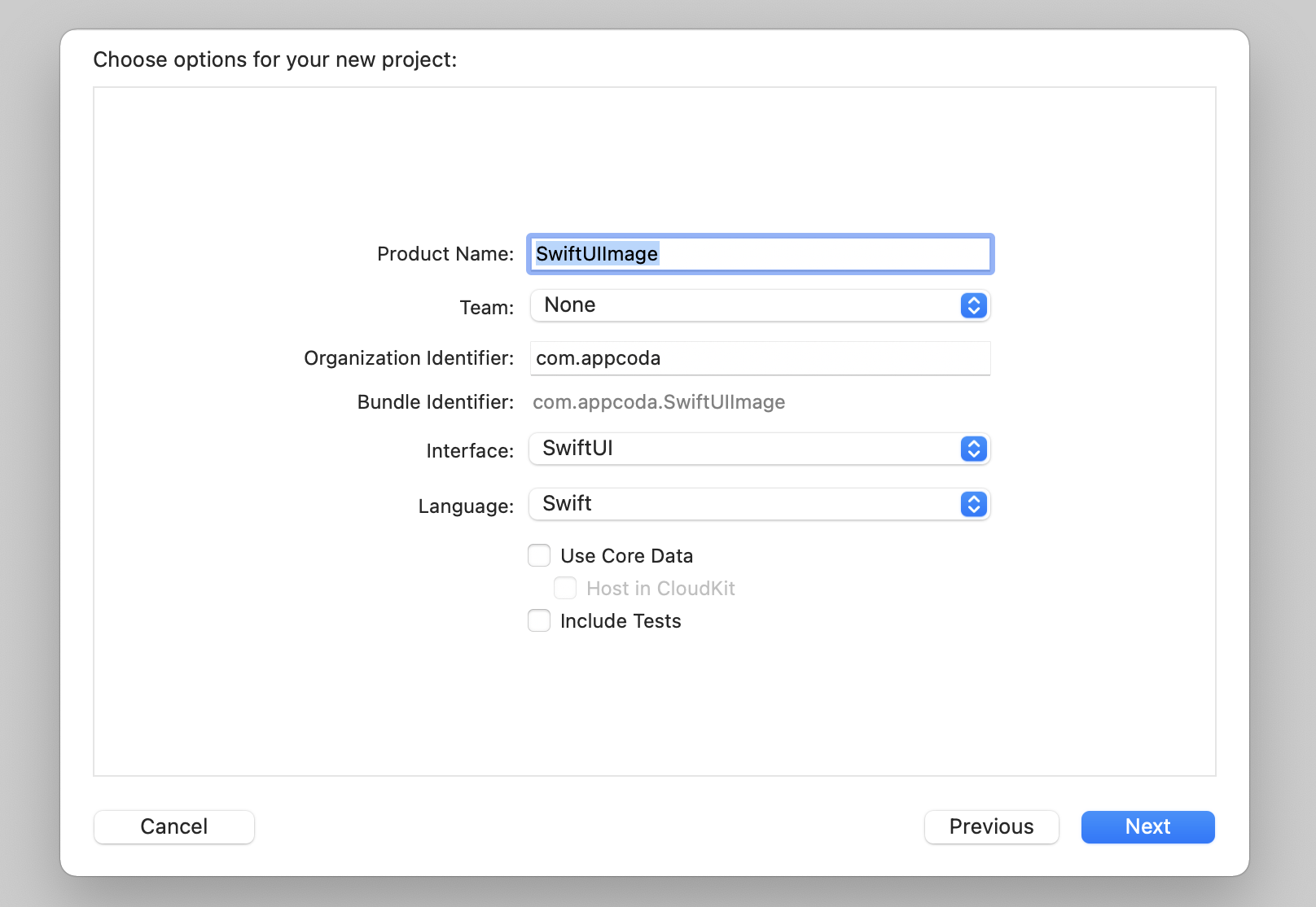Click the Team dropdown chevron icon
The height and width of the screenshot is (907, 1316).
[x=972, y=305]
